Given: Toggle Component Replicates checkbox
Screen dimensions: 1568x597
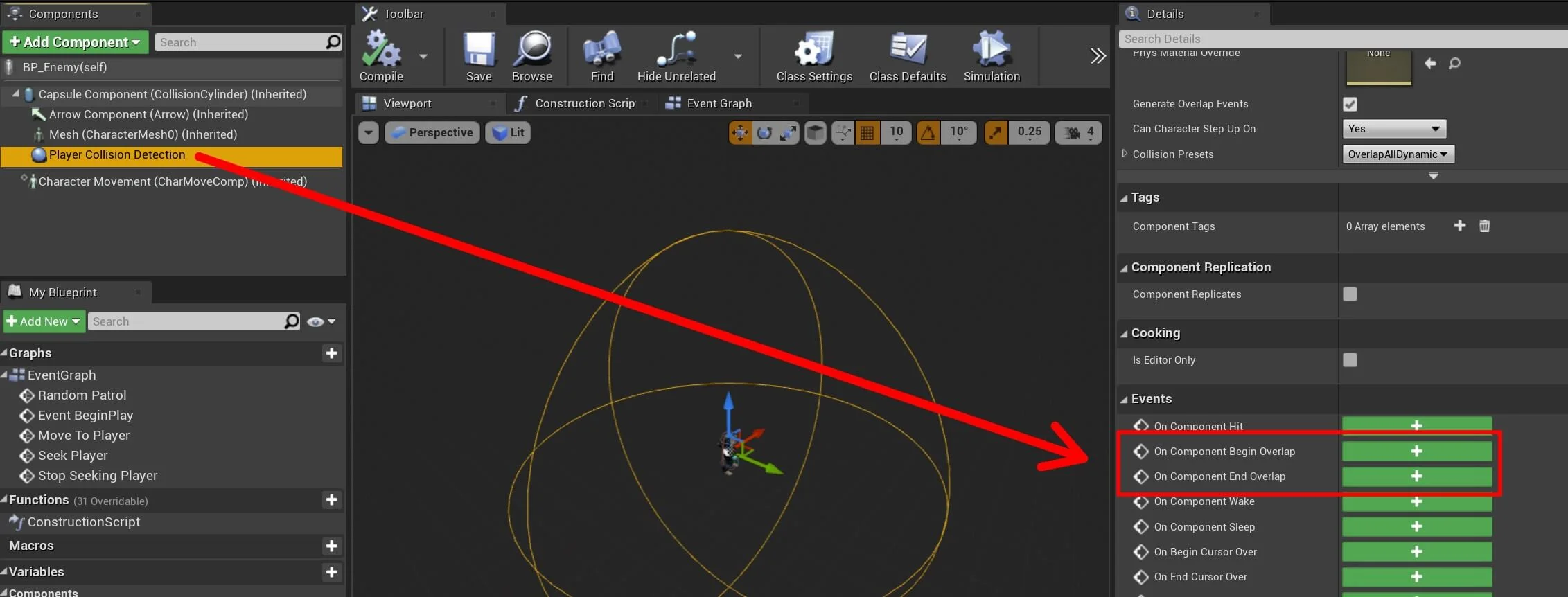Looking at the screenshot, I should tap(1350, 294).
